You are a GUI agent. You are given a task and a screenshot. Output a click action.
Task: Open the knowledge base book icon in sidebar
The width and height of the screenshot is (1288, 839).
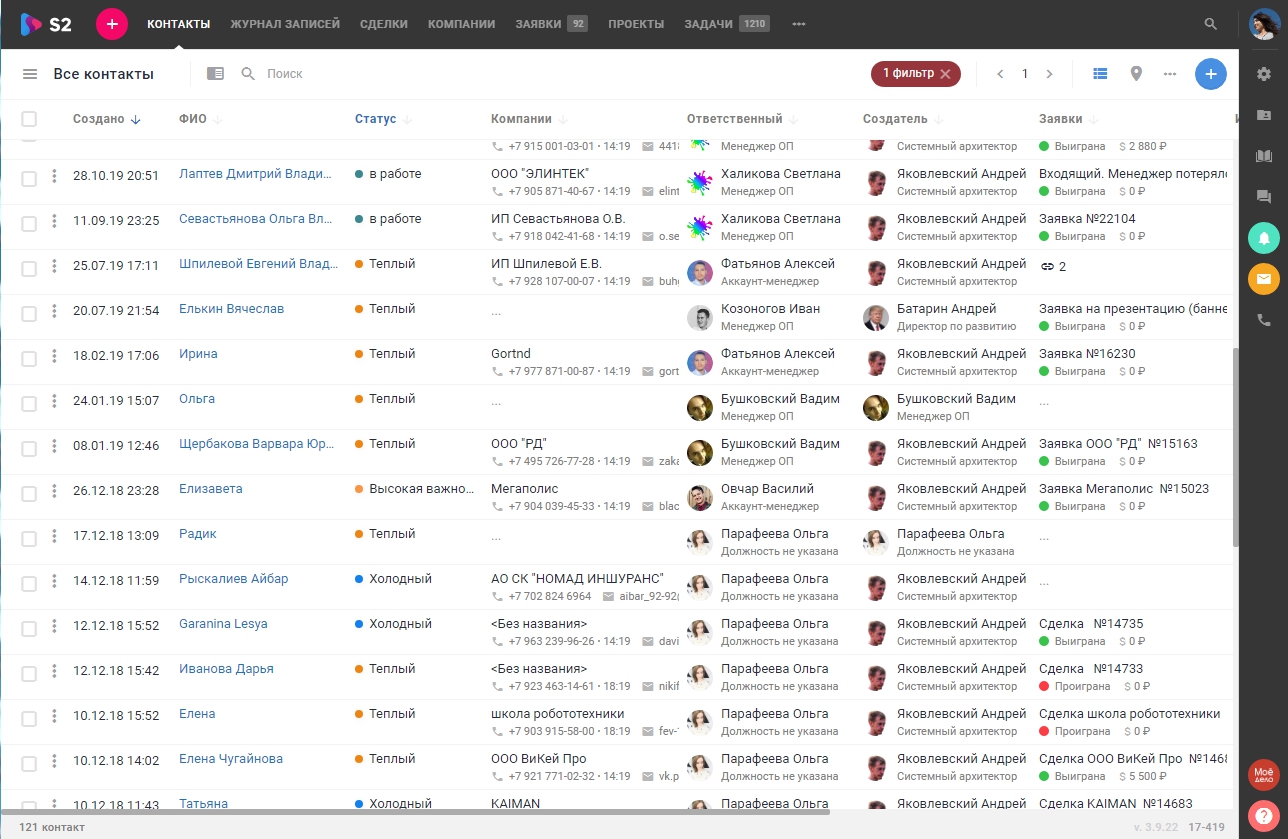tap(1263, 155)
